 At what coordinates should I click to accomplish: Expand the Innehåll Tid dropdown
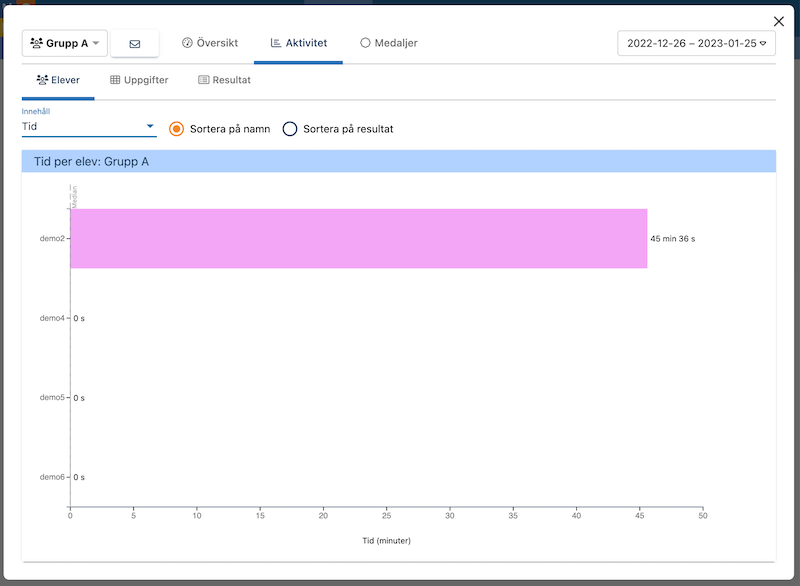[x=89, y=127]
